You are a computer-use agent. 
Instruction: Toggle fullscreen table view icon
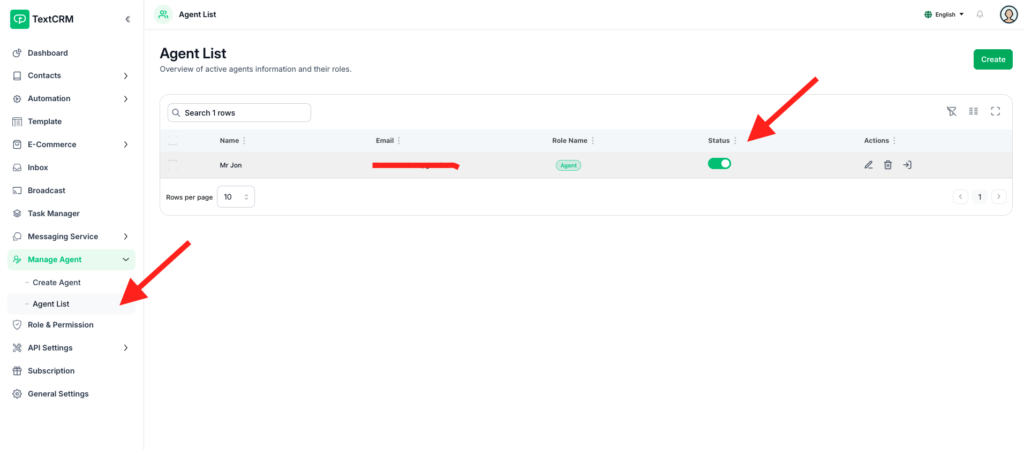pos(995,112)
